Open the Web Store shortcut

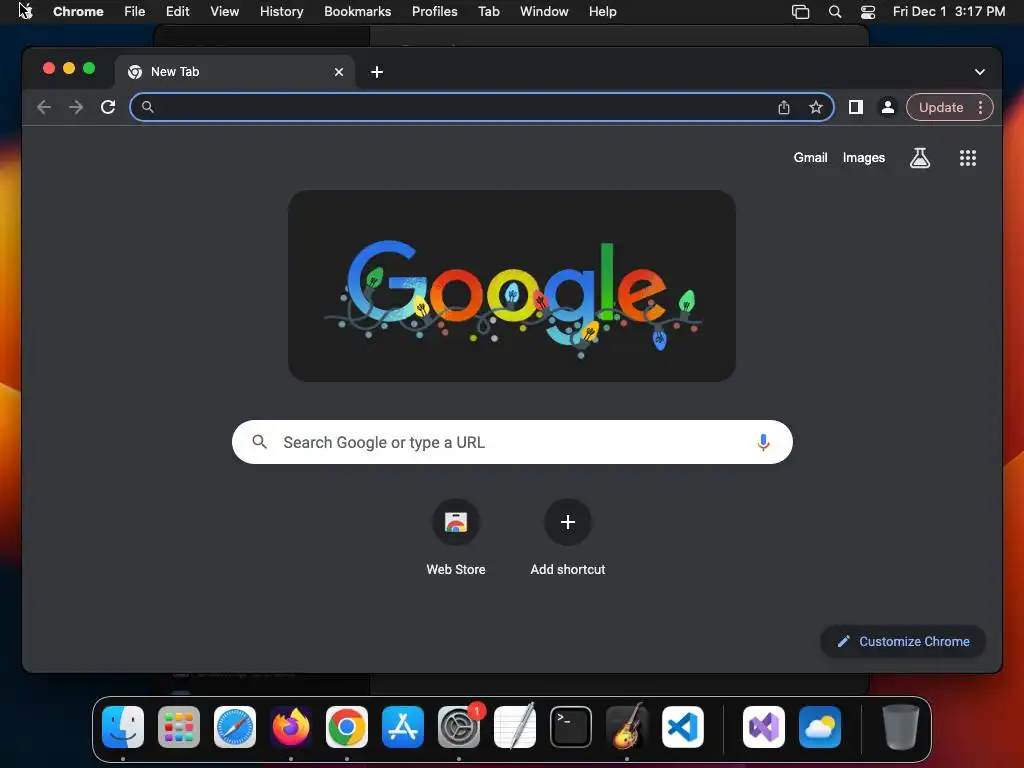pos(456,537)
